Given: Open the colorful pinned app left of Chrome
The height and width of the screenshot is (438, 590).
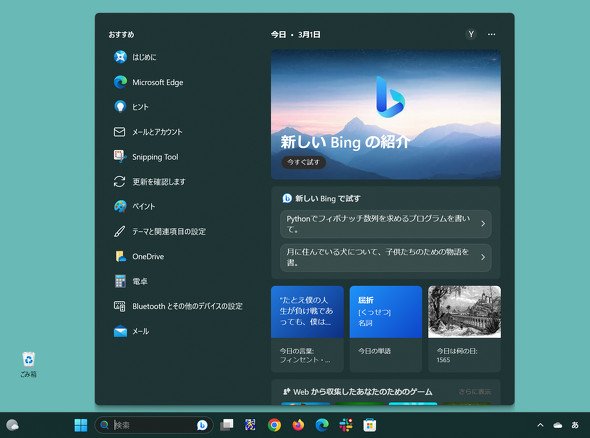Looking at the screenshot, I should (x=250, y=425).
